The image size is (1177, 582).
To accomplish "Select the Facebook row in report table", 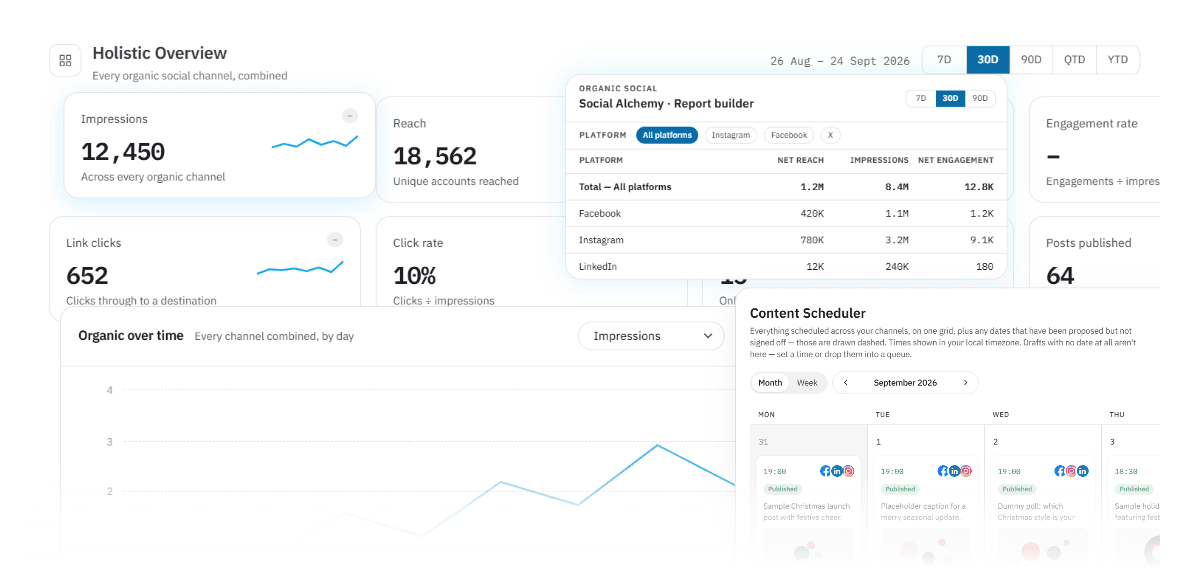I will (786, 213).
